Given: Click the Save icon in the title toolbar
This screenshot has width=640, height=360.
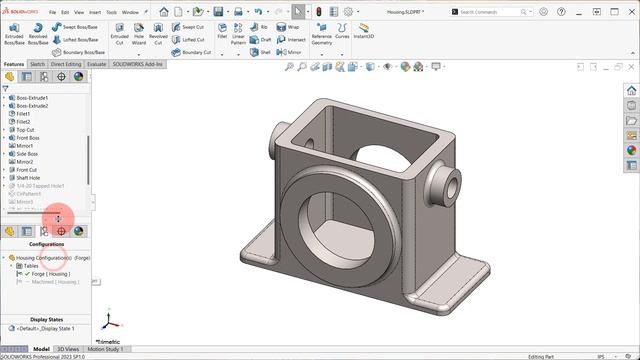Looking at the screenshot, I should pyautogui.click(x=218, y=12).
